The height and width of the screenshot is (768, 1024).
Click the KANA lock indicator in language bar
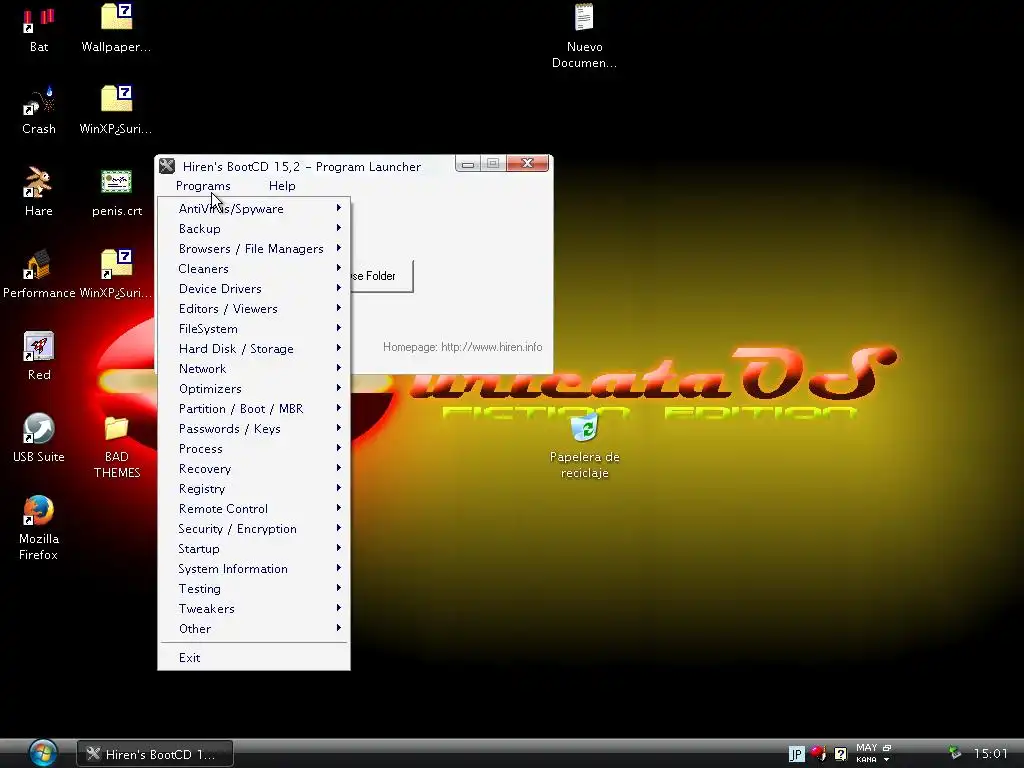(866, 760)
